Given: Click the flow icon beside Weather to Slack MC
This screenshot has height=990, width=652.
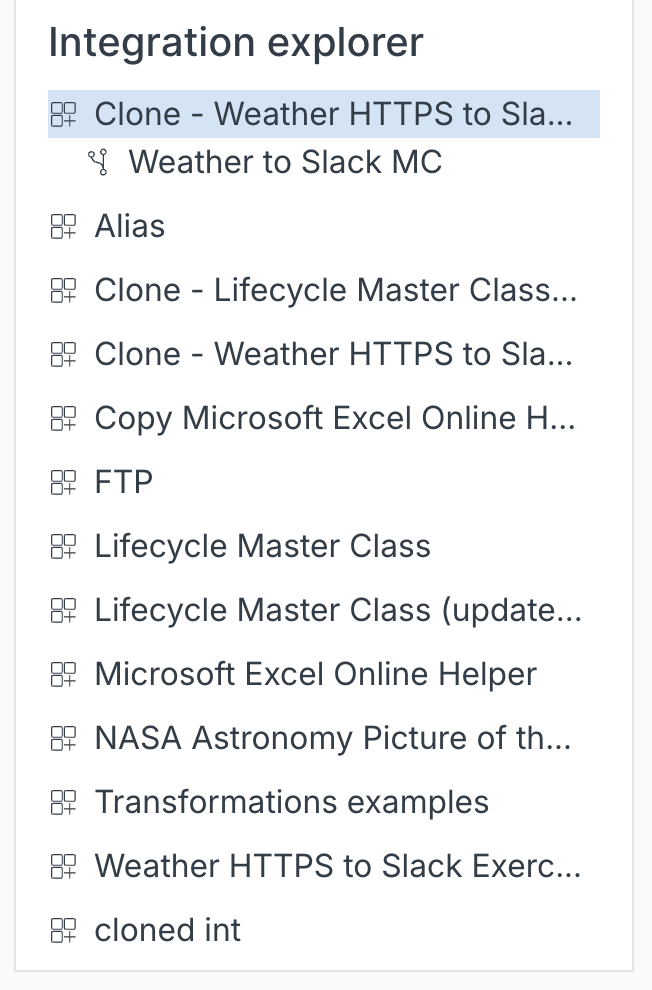Looking at the screenshot, I should [x=97, y=163].
